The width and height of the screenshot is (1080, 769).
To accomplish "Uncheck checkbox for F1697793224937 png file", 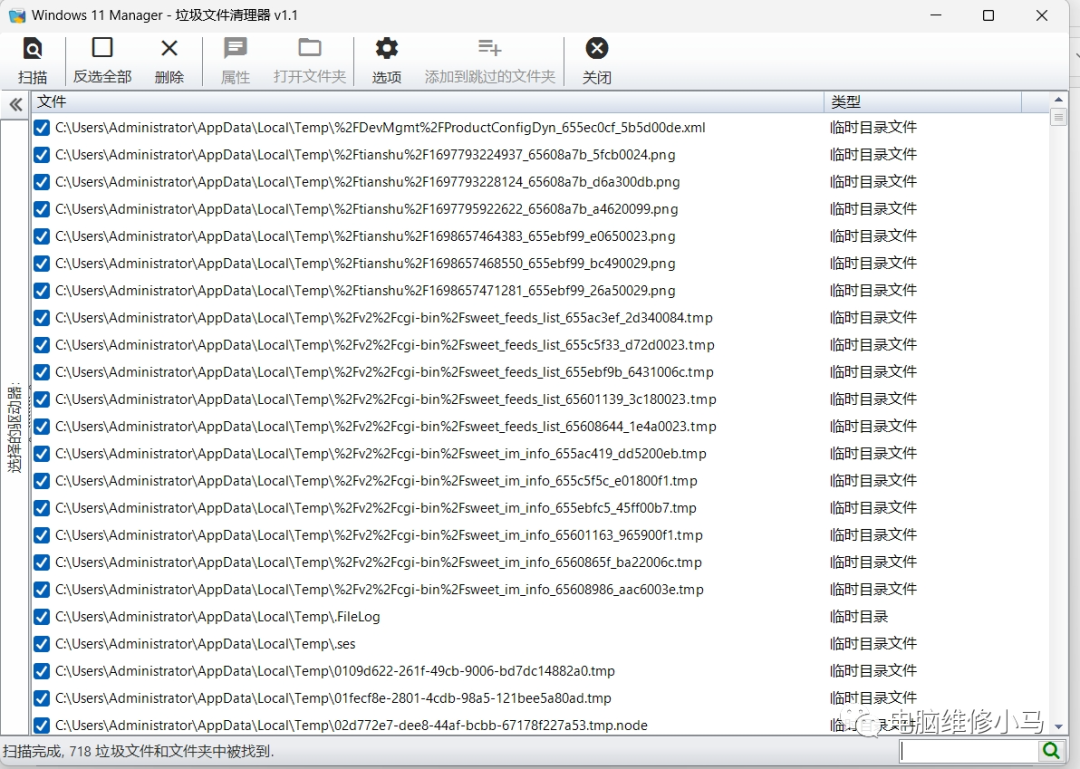I will click(x=41, y=154).
